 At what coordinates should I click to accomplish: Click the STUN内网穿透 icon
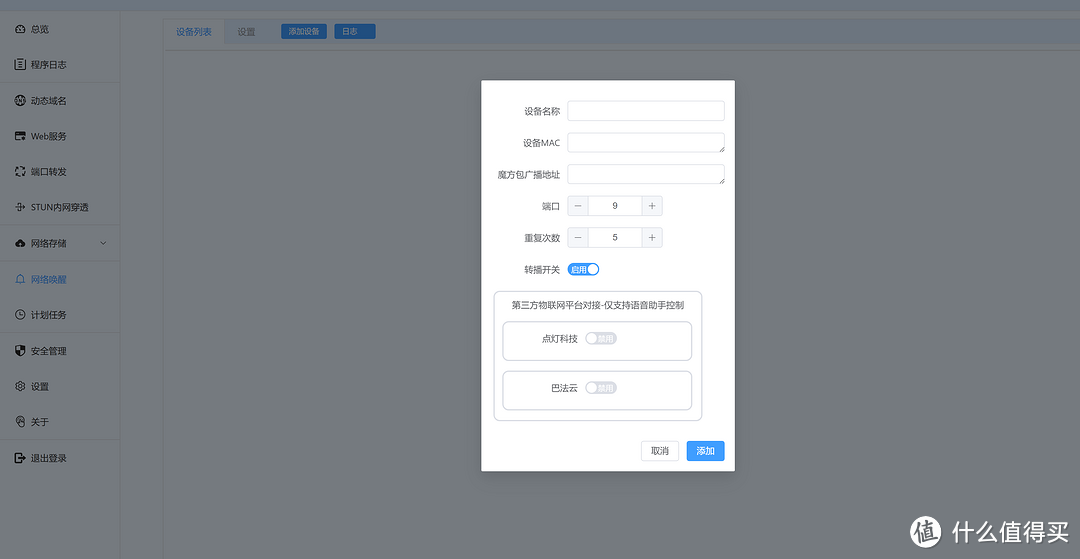point(20,207)
